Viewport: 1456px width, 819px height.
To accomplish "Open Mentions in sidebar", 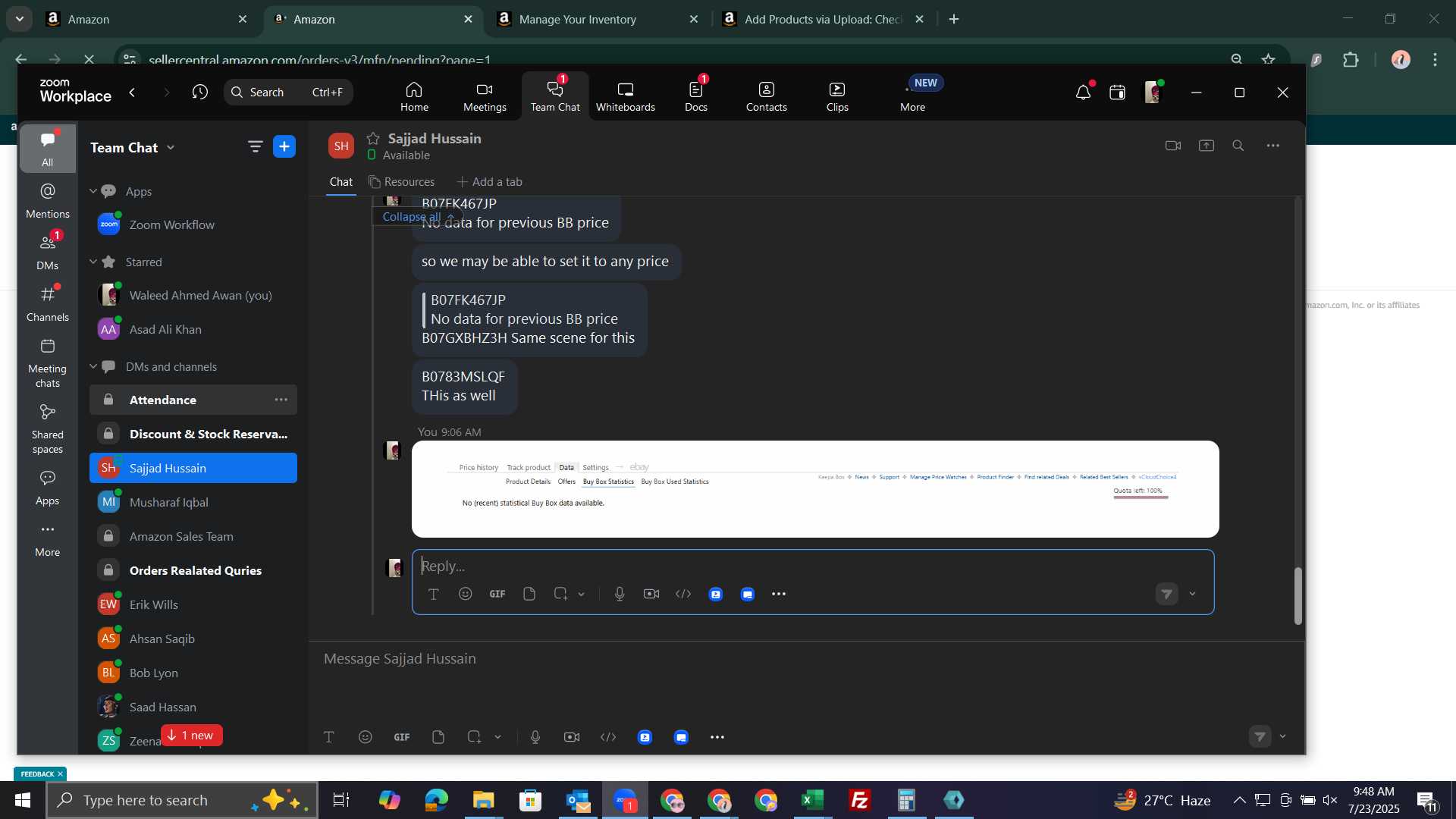I will (x=47, y=201).
